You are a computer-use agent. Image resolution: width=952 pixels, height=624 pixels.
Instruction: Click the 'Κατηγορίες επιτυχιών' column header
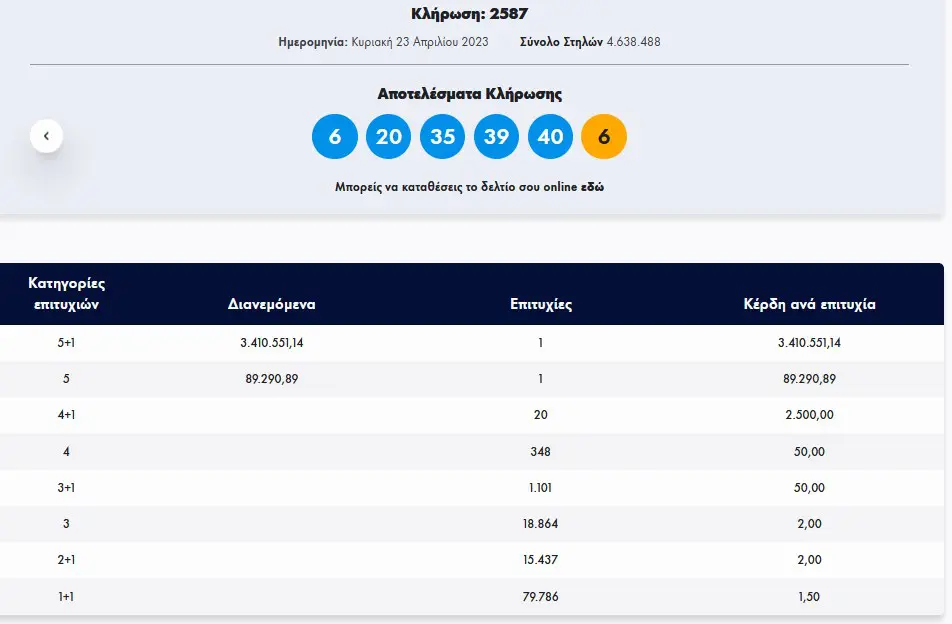(66, 294)
